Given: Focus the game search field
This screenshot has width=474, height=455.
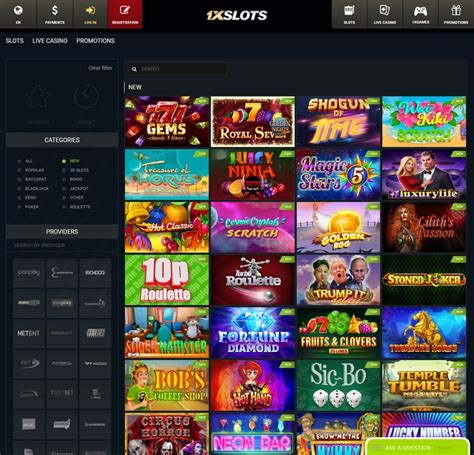Looking at the screenshot, I should [177, 69].
